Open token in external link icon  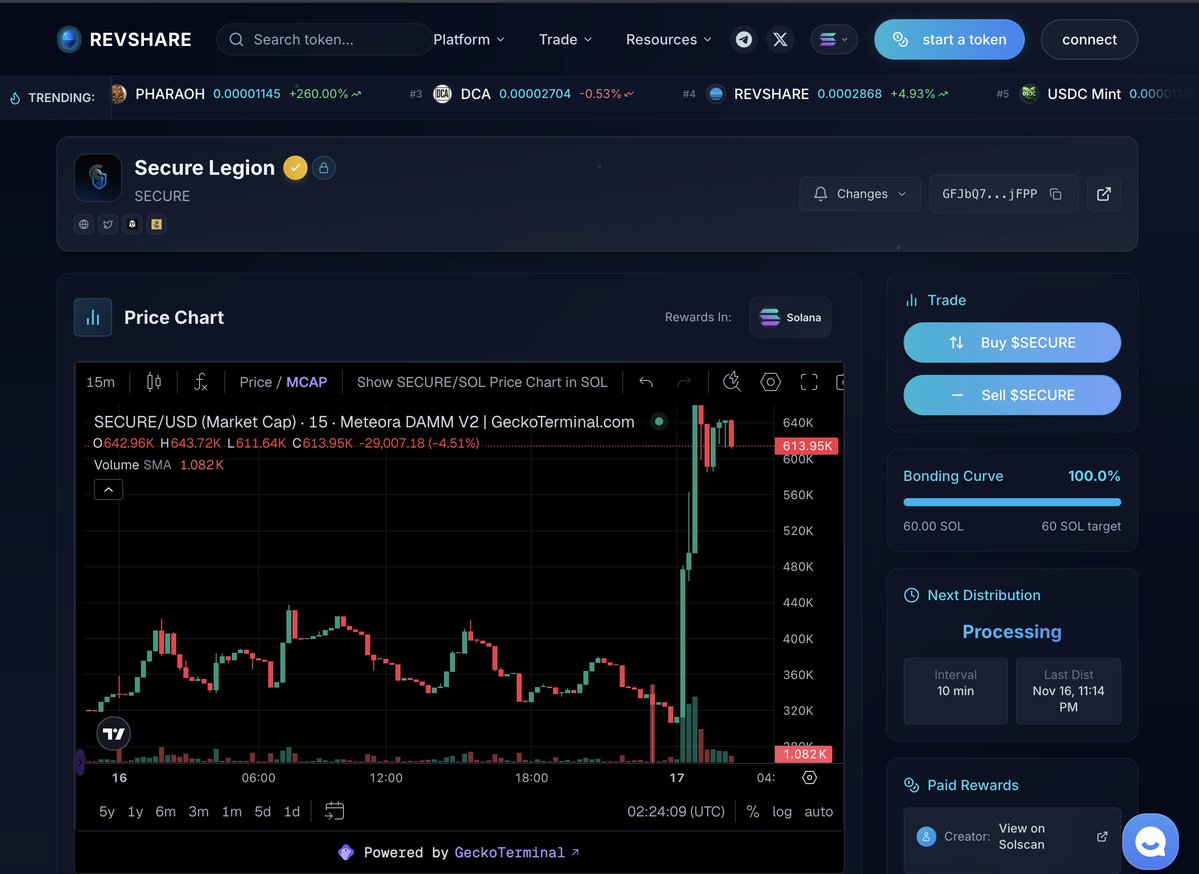coord(1103,193)
